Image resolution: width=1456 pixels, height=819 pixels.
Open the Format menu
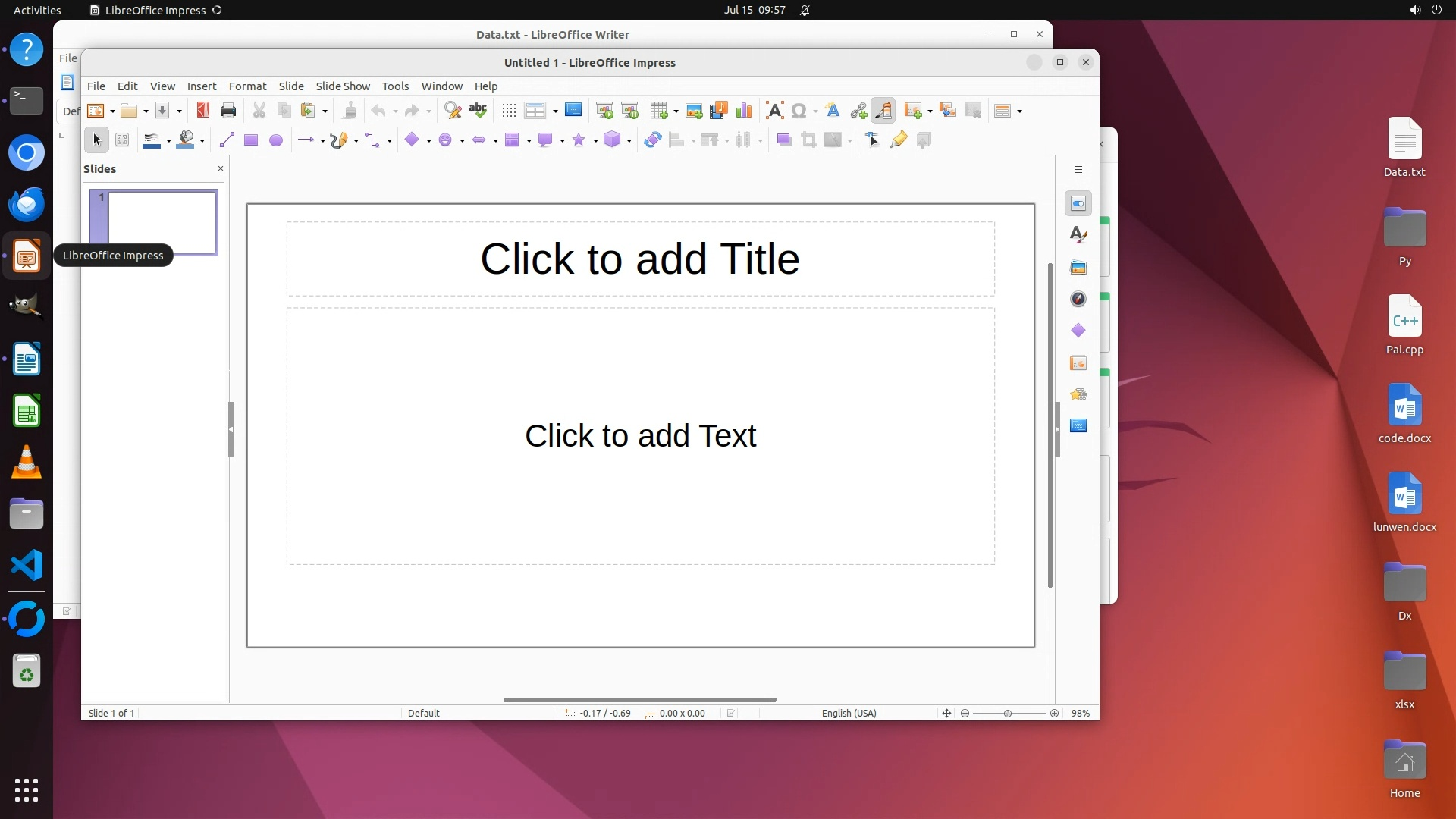click(247, 86)
